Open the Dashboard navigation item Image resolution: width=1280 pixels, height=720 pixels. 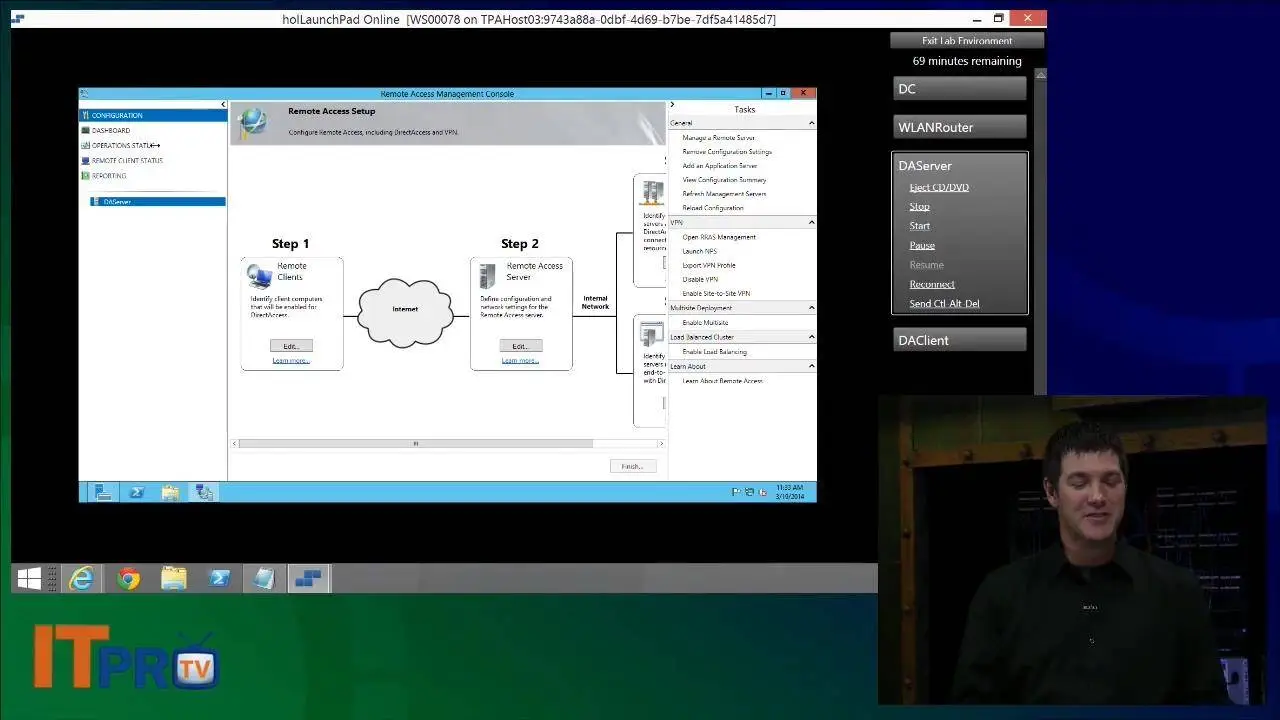point(111,130)
